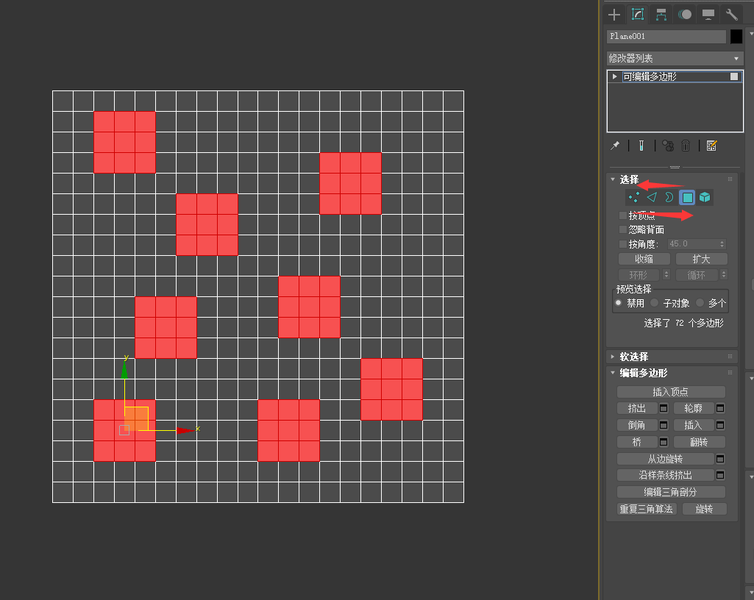Click the Pin Stack icon
The width and height of the screenshot is (754, 600).
coord(615,146)
